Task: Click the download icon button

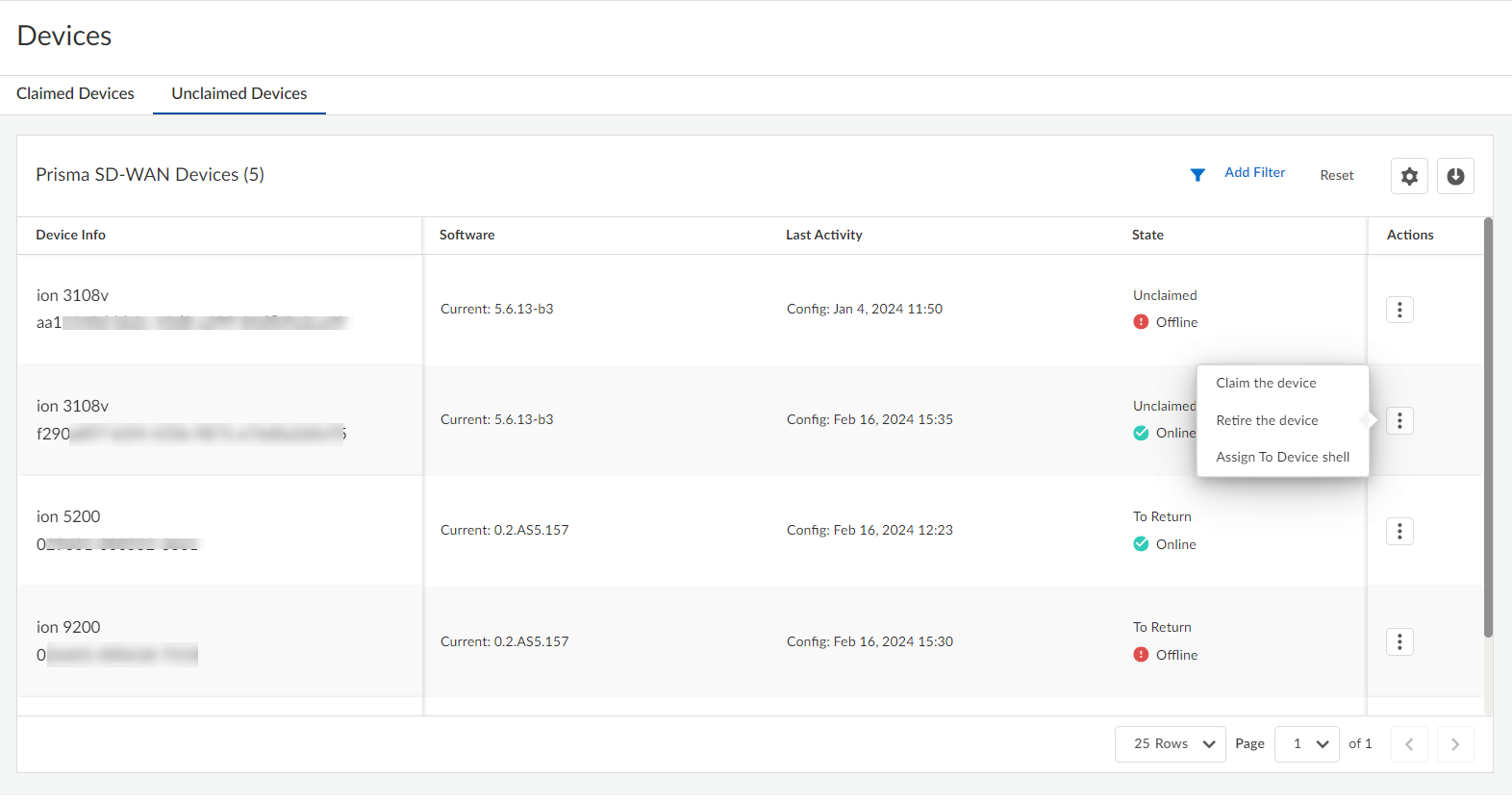Action: tap(1455, 176)
